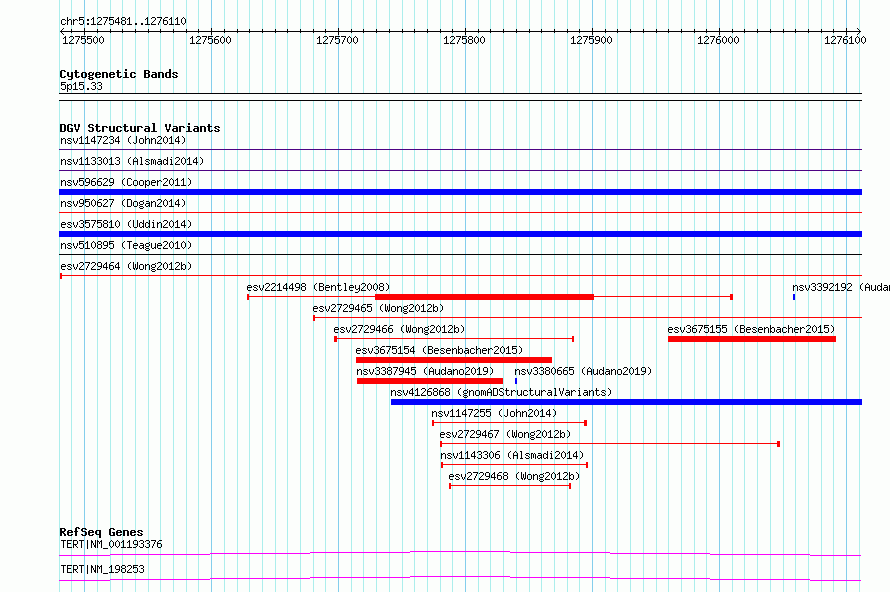This screenshot has width=890, height=592.
Task: Click the thick red bar under esv2214498 (Bentley2008)
Action: [x=484, y=297]
